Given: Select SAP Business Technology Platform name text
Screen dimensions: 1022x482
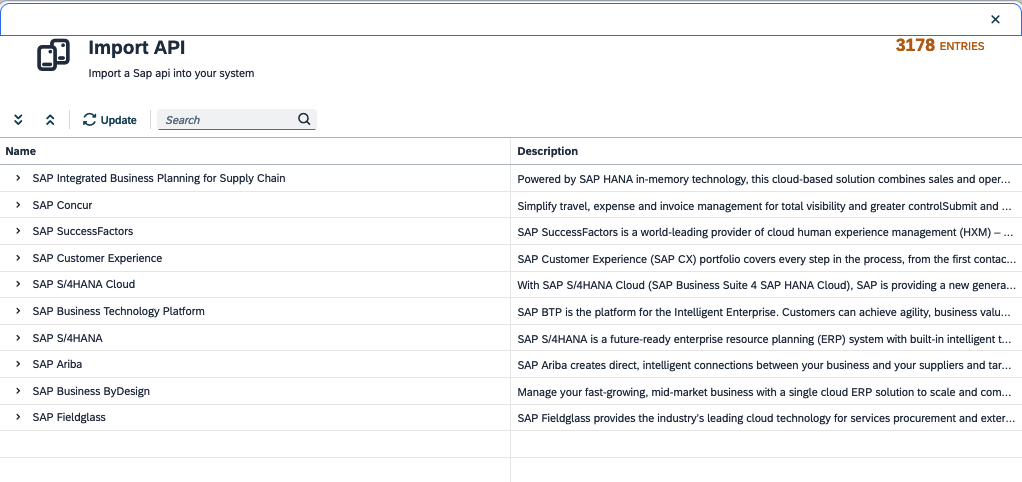Looking at the screenshot, I should (119, 311).
